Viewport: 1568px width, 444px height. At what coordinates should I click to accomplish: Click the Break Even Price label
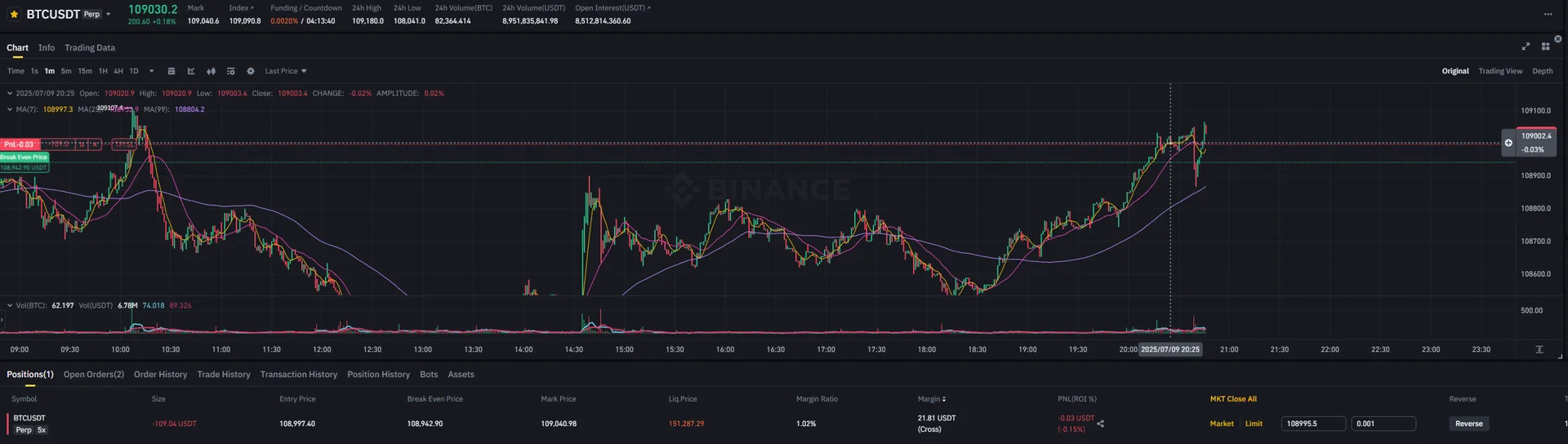pyautogui.click(x=24, y=157)
